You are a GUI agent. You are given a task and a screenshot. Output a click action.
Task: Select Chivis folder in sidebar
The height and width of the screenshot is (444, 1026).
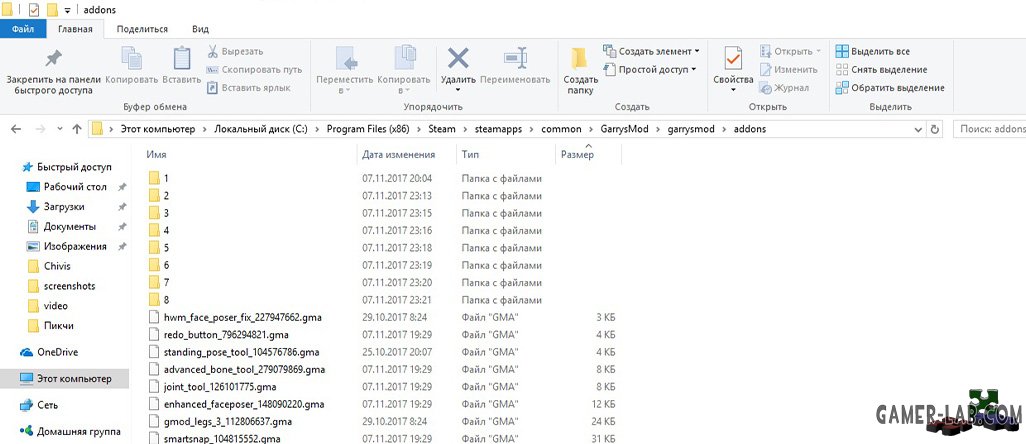[x=49, y=266]
